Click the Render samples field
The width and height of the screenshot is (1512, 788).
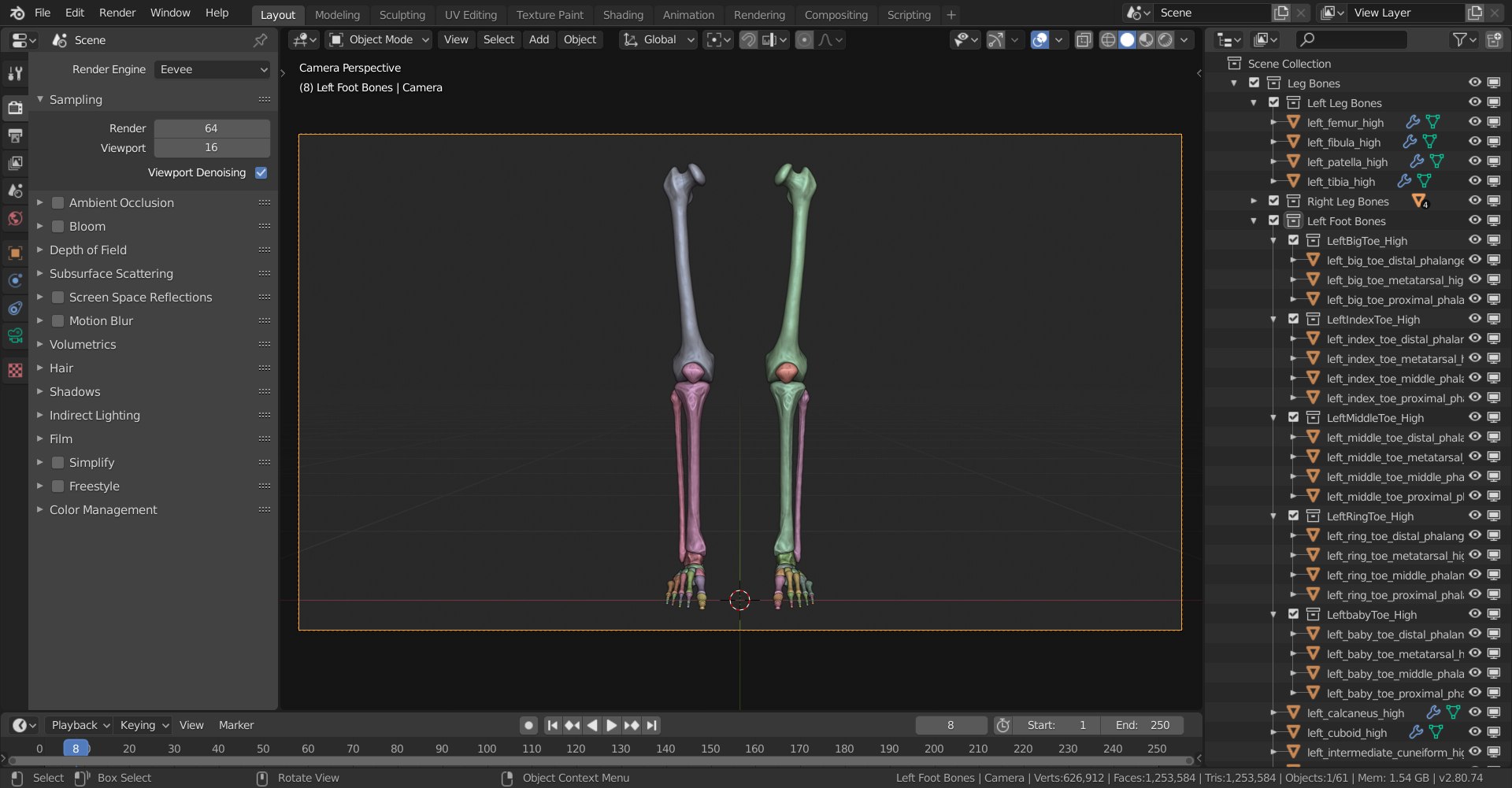pos(212,128)
